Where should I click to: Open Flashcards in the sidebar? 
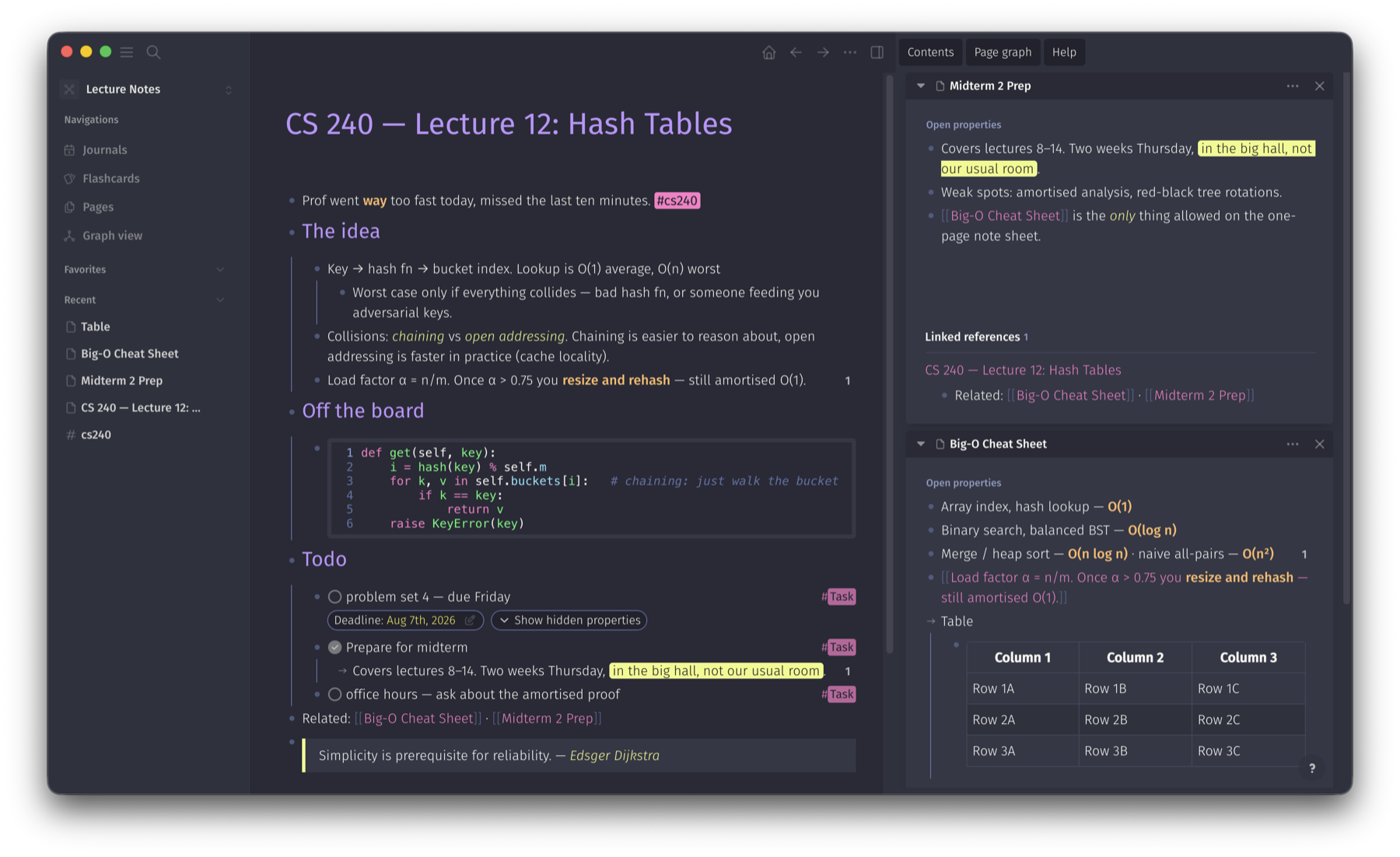(110, 179)
